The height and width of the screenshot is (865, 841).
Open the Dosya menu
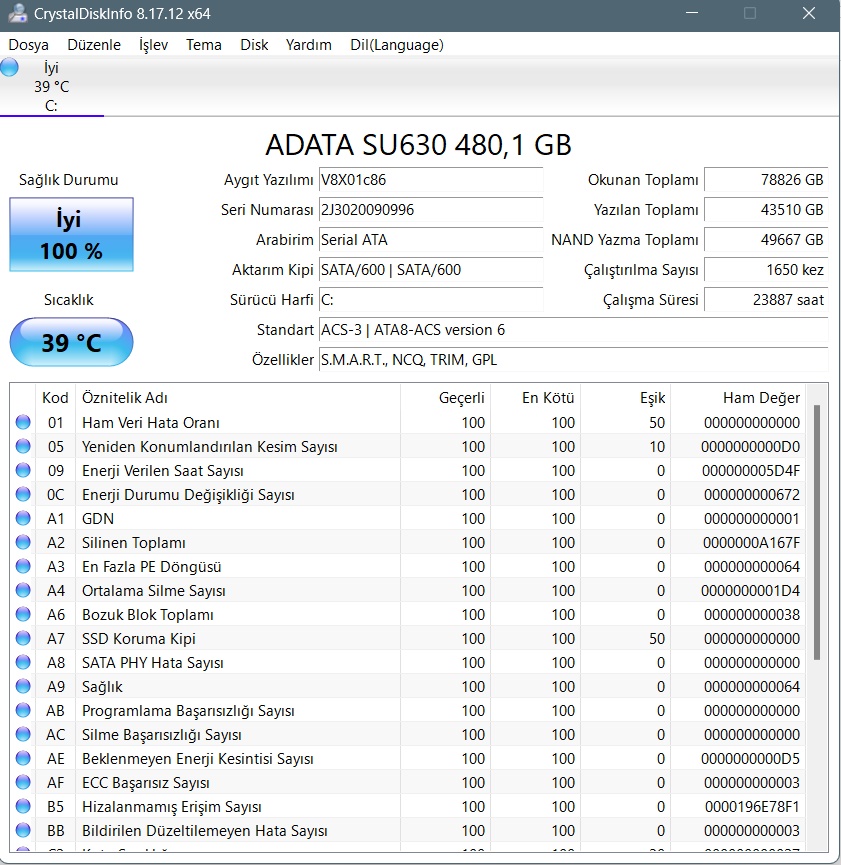coord(28,45)
